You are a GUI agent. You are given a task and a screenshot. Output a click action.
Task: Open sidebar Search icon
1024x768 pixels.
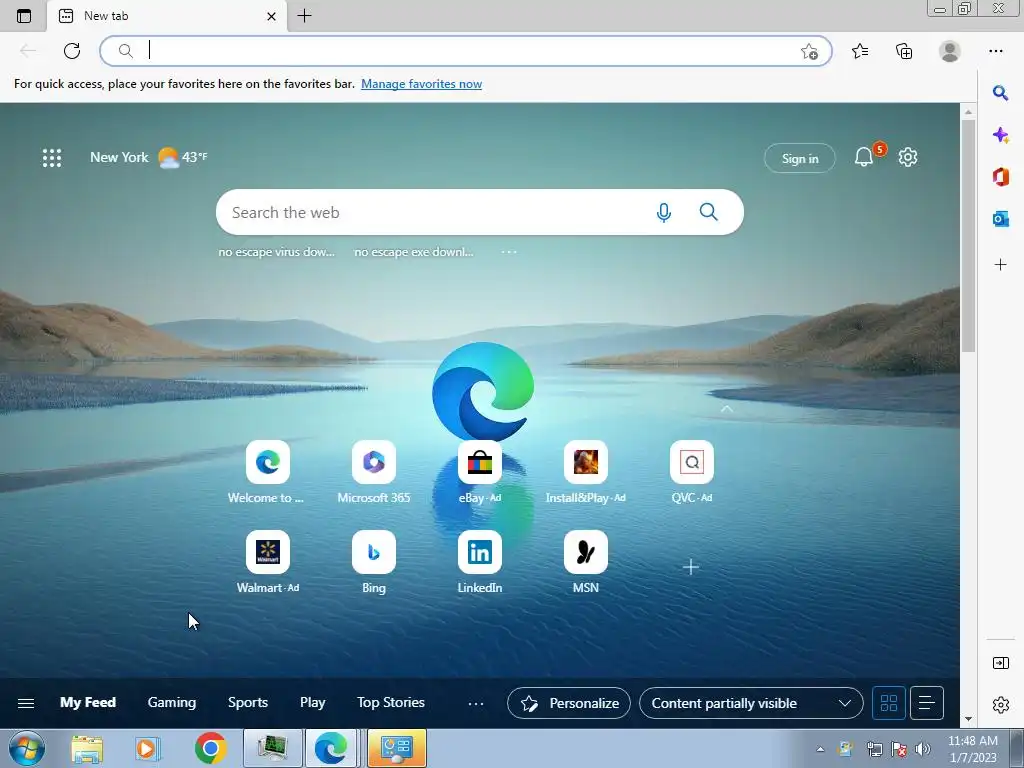point(1000,93)
